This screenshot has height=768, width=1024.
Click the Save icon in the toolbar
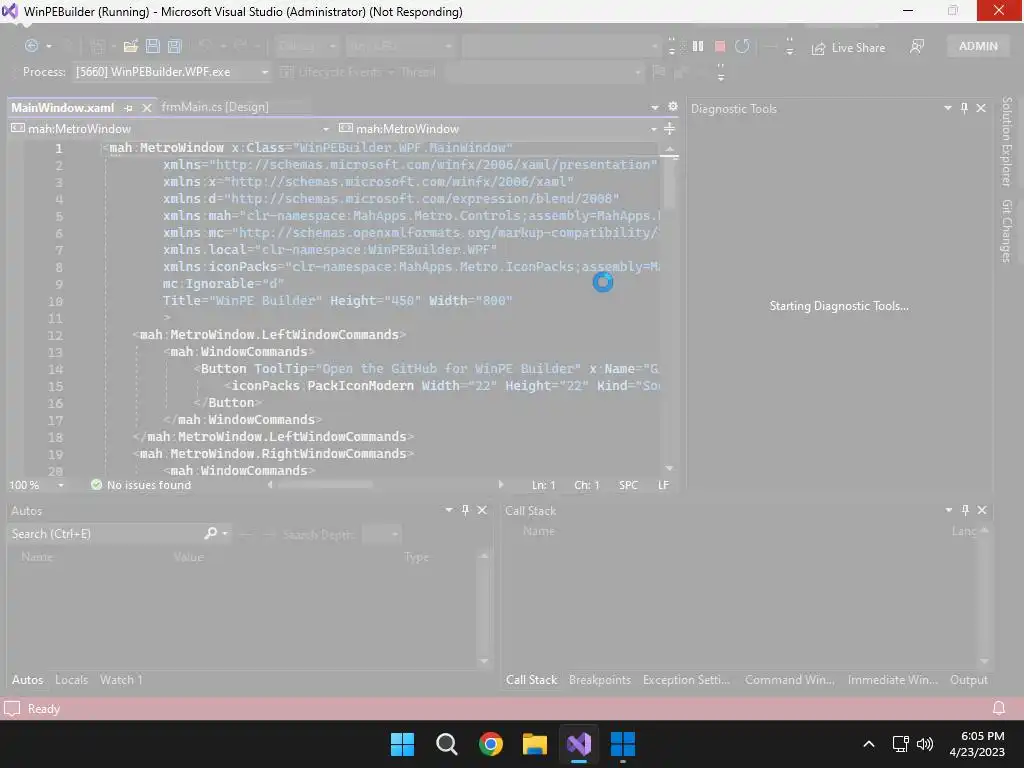(x=153, y=46)
